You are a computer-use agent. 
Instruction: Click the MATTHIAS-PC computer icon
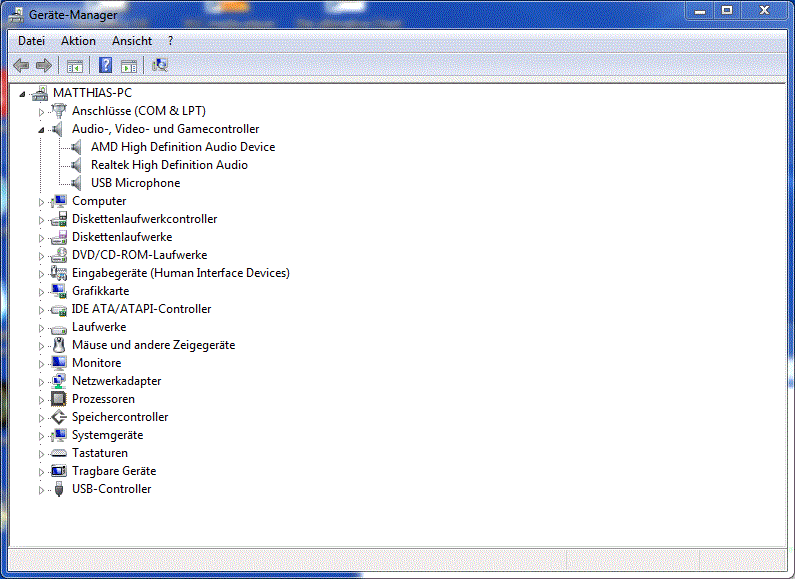coord(40,93)
